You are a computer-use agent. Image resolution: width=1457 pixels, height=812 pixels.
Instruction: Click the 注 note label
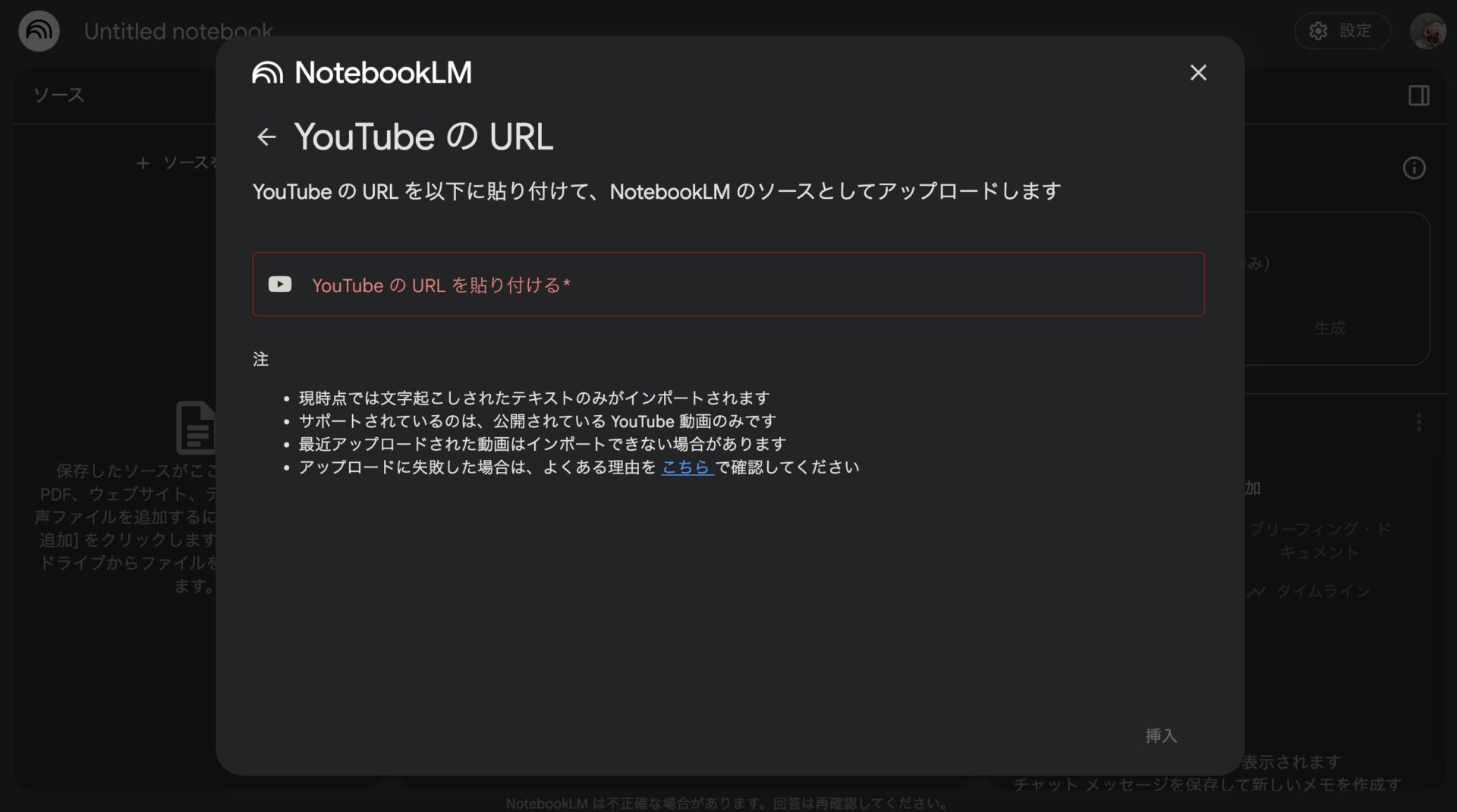[260, 359]
